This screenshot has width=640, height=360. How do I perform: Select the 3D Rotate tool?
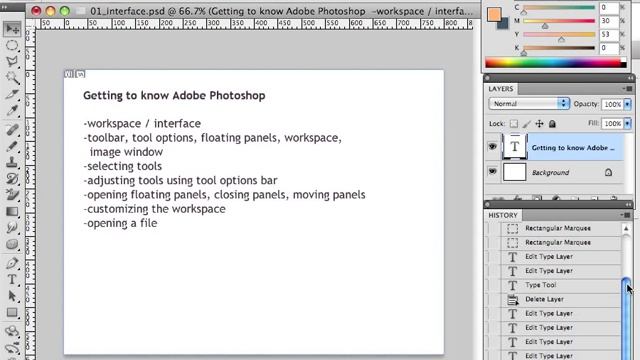pos(12,331)
